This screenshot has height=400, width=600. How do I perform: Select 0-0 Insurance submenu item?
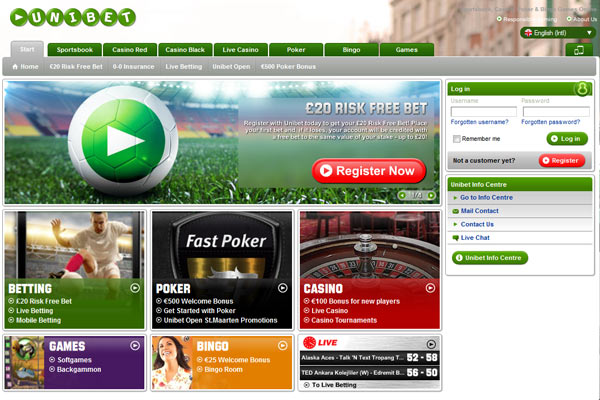click(134, 67)
